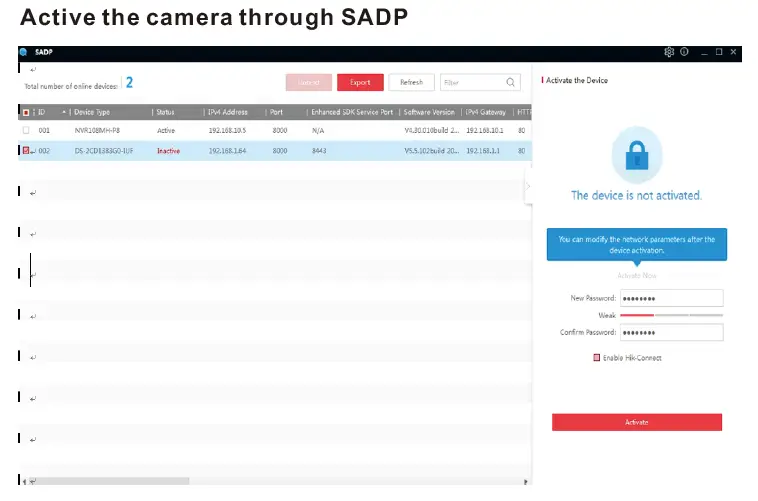Image resolution: width=758 pixels, height=501 pixels.
Task: Maximize the SADP window
Action: [719, 52]
